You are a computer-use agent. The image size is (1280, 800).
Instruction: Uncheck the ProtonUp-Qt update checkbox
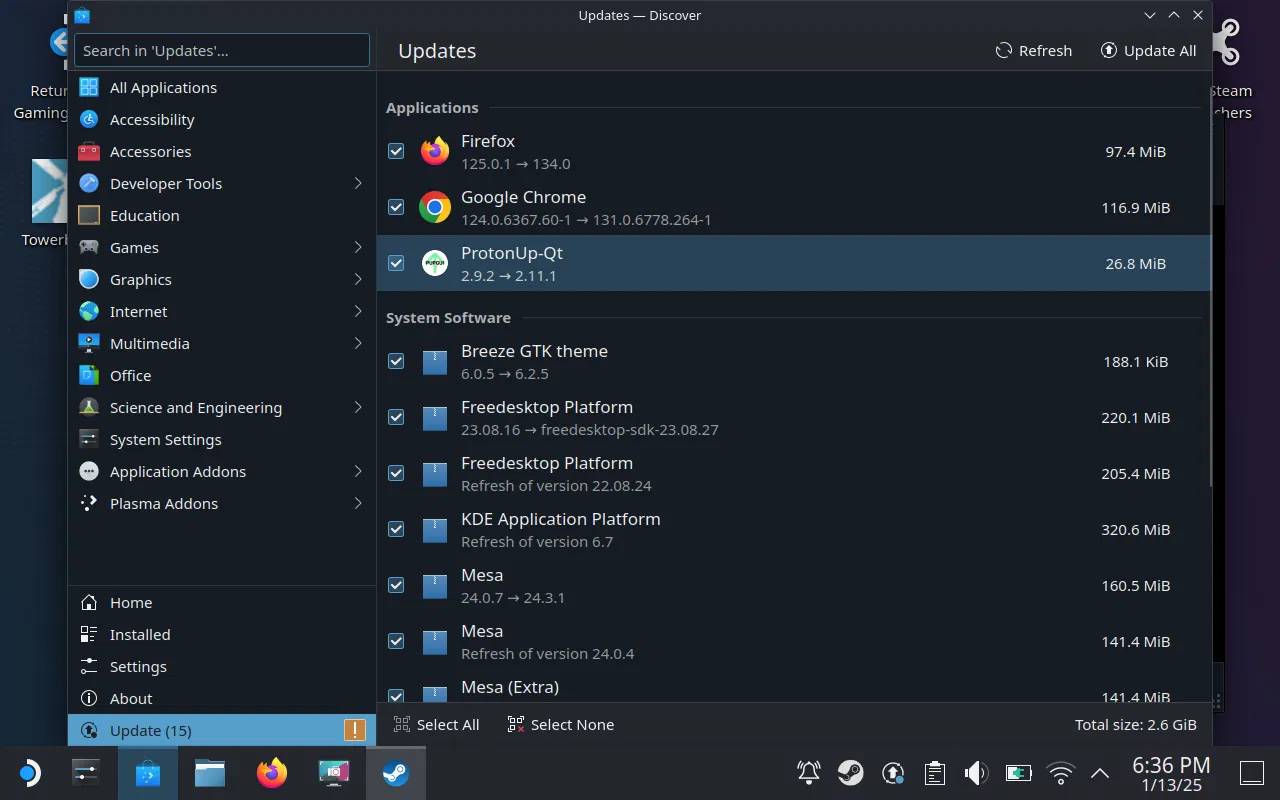tap(396, 264)
